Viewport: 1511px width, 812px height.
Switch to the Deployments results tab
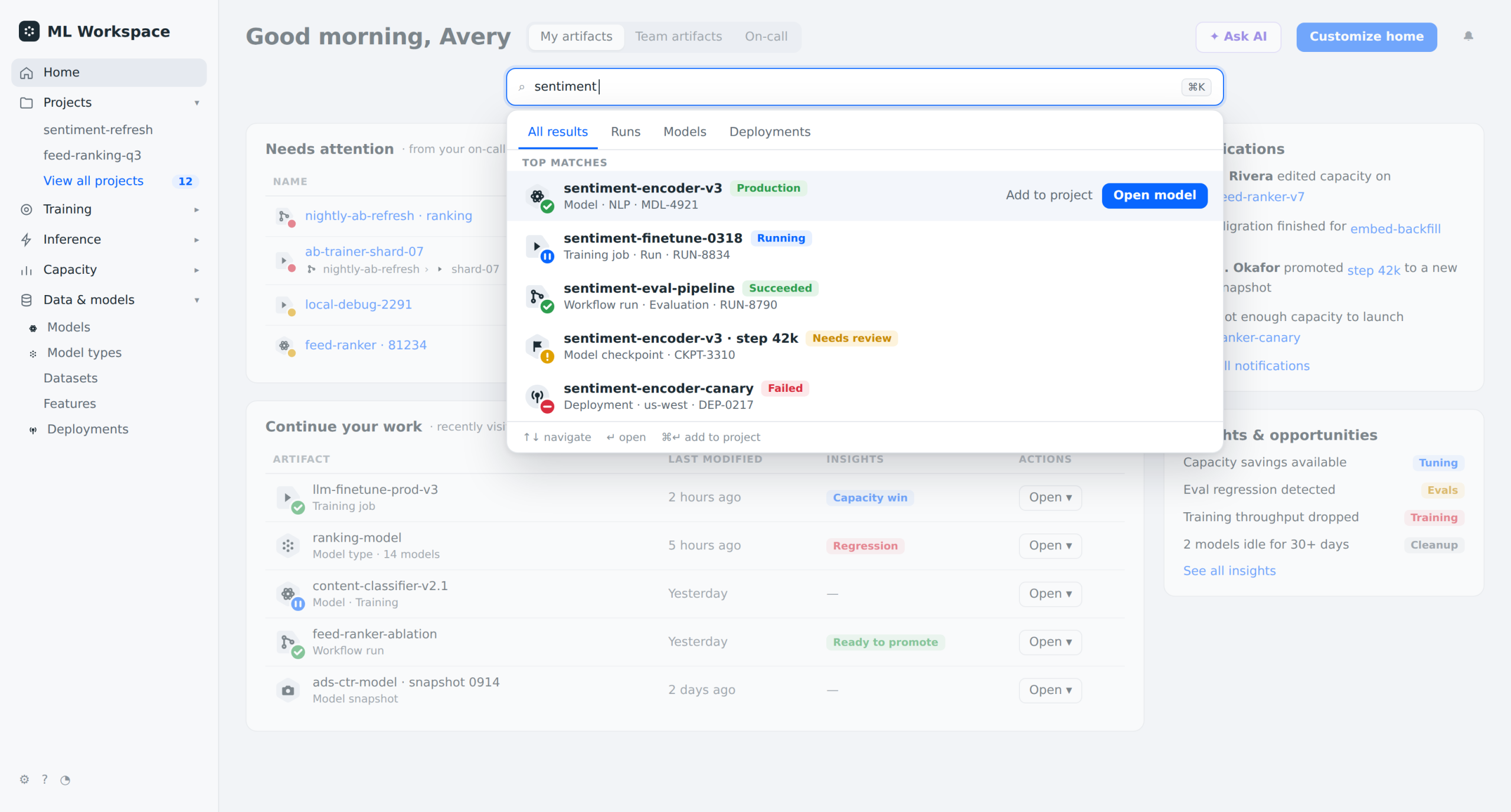pos(770,132)
